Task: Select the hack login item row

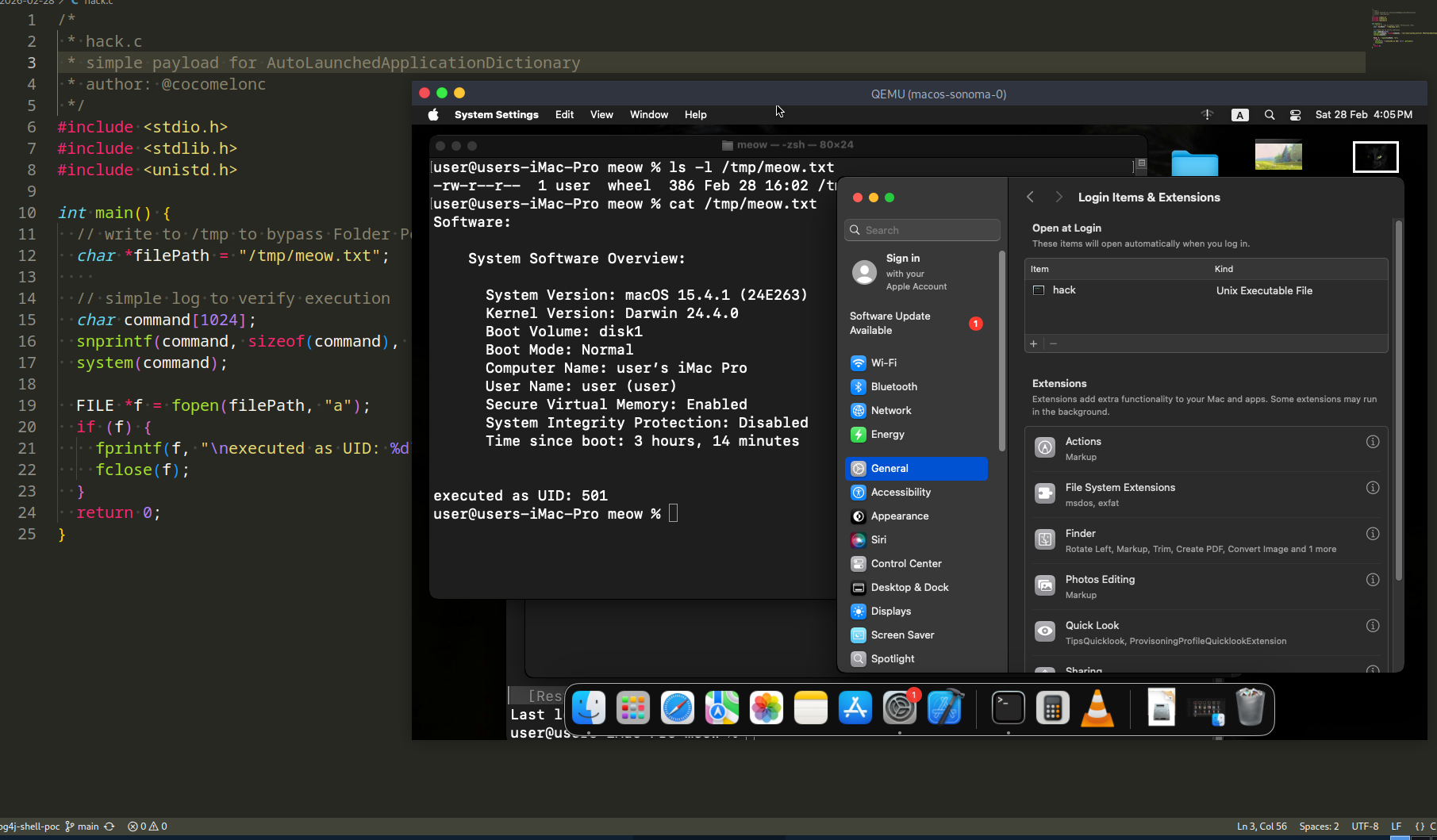Action: (x=1063, y=290)
